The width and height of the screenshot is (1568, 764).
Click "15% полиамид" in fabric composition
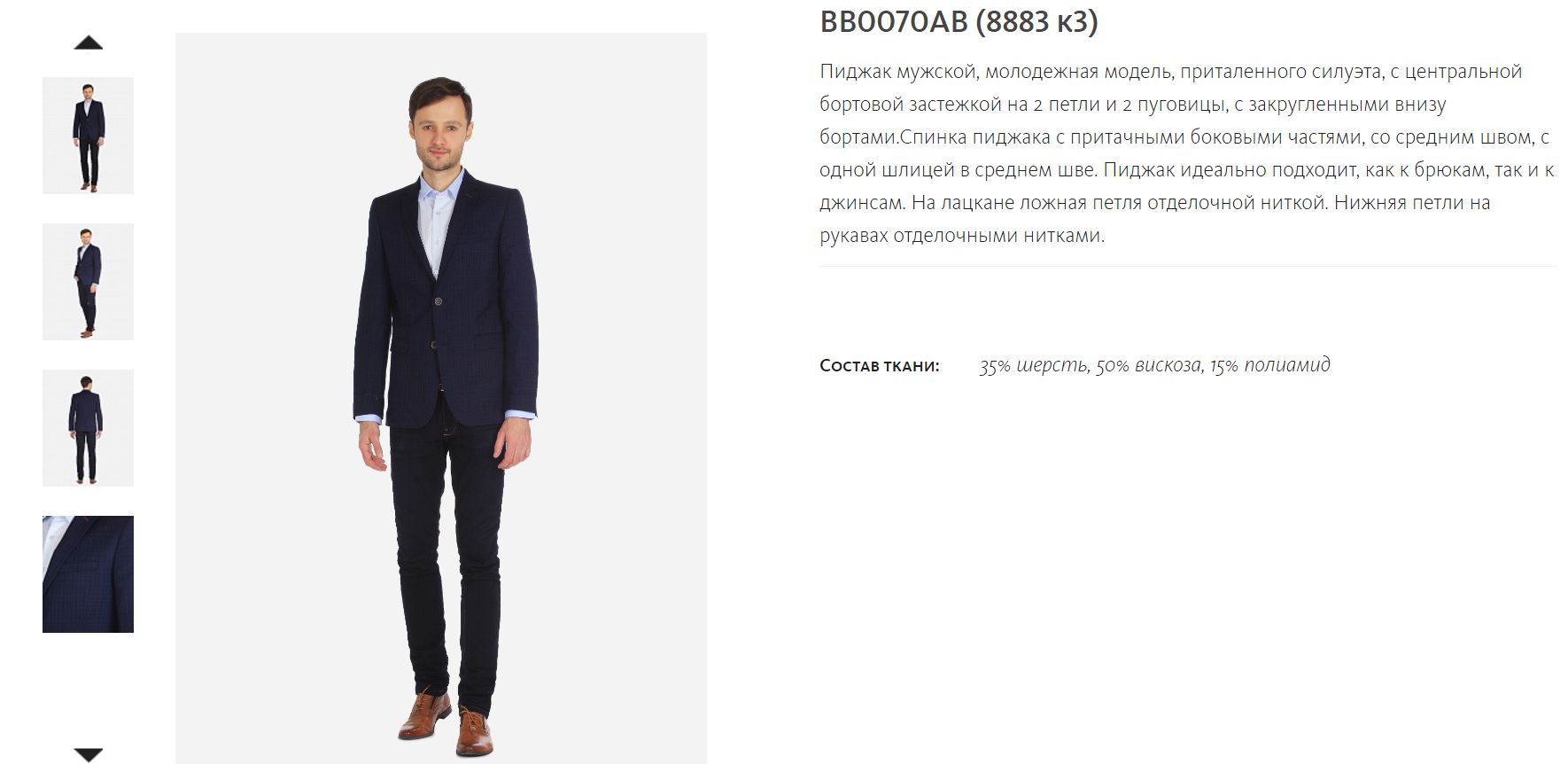[1270, 366]
